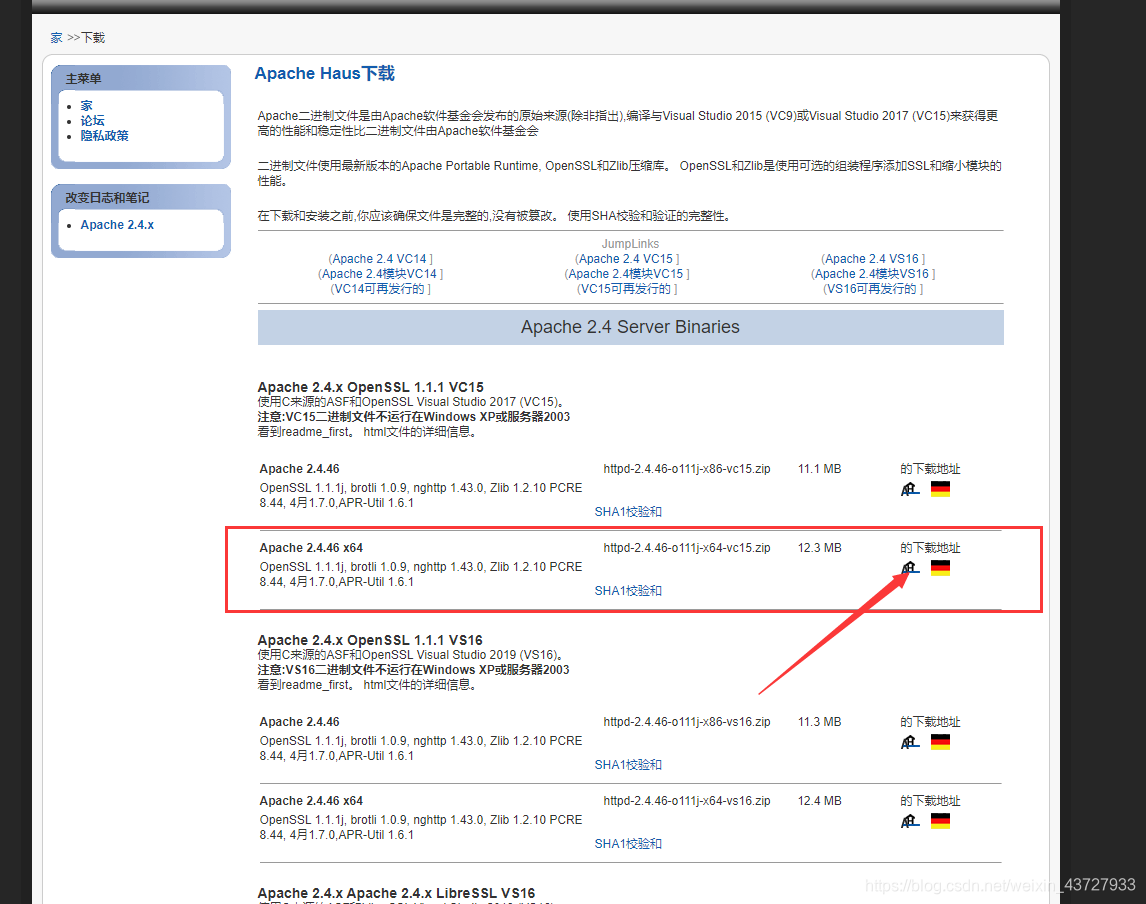Jump to Apache 2.4模块VS16 section

point(872,273)
